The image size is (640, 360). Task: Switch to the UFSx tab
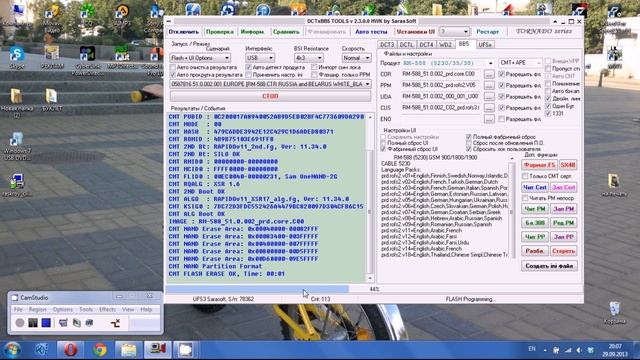click(485, 44)
